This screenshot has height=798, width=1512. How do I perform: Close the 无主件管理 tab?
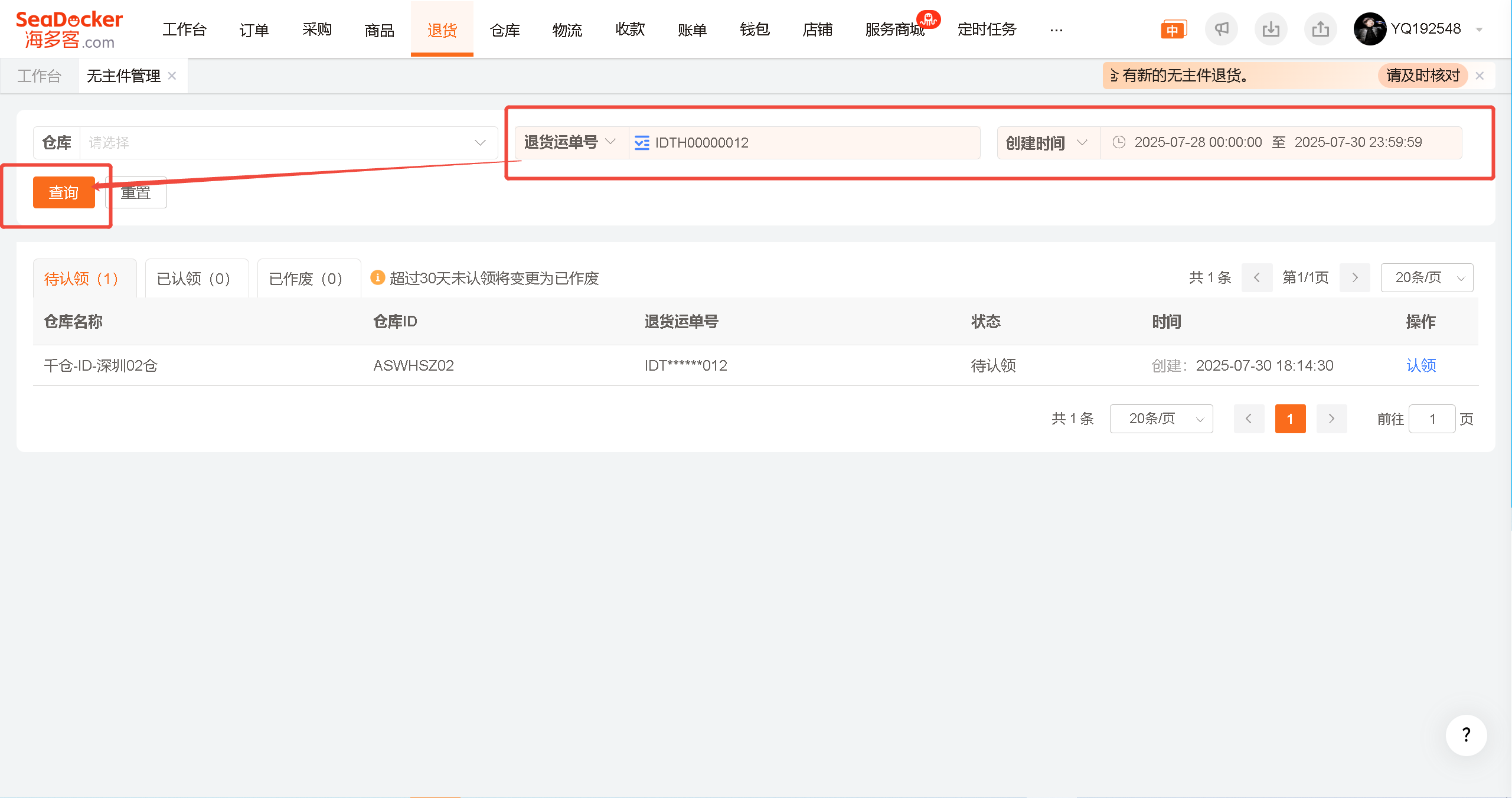coord(172,76)
